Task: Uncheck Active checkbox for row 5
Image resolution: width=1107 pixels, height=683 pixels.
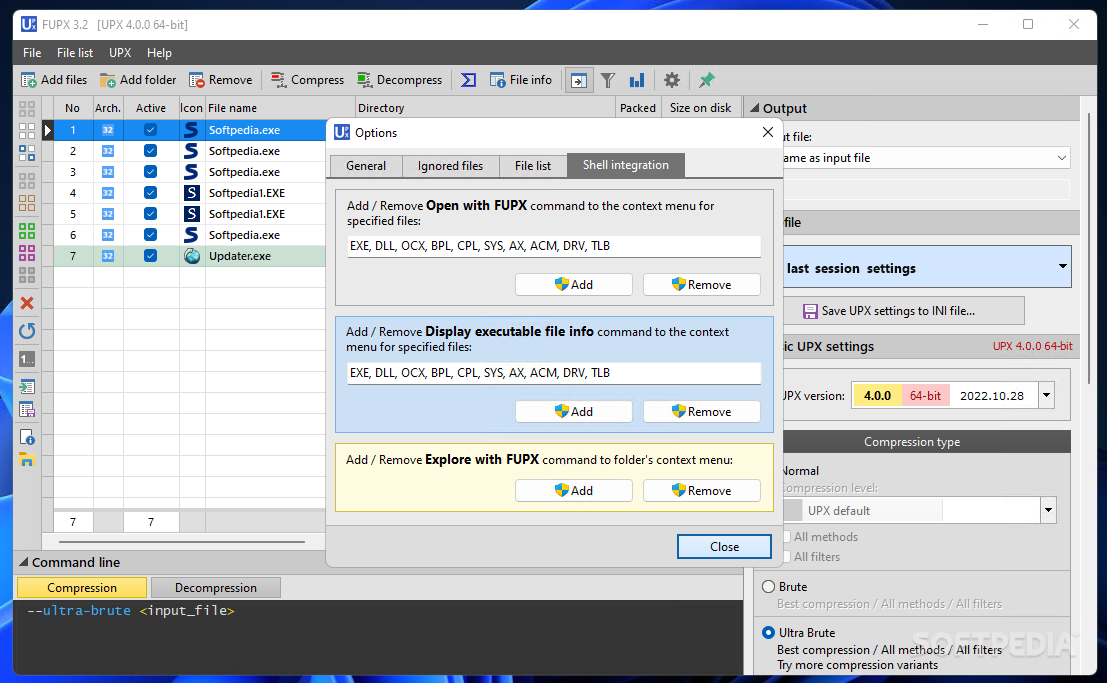Action: coord(150,213)
